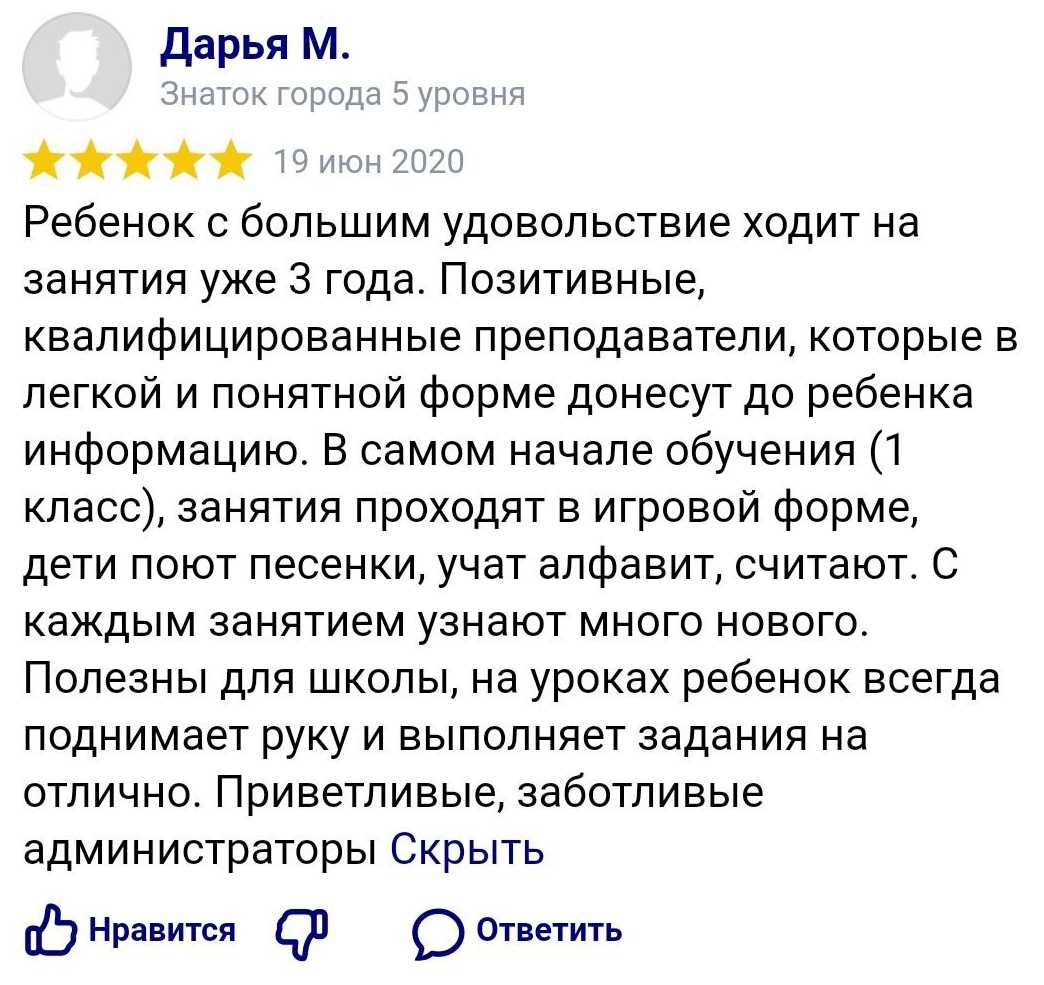The image size is (1044, 985).
Task: Click the opening phrase Ребенок с большим удовольствие
Action: coord(377,223)
